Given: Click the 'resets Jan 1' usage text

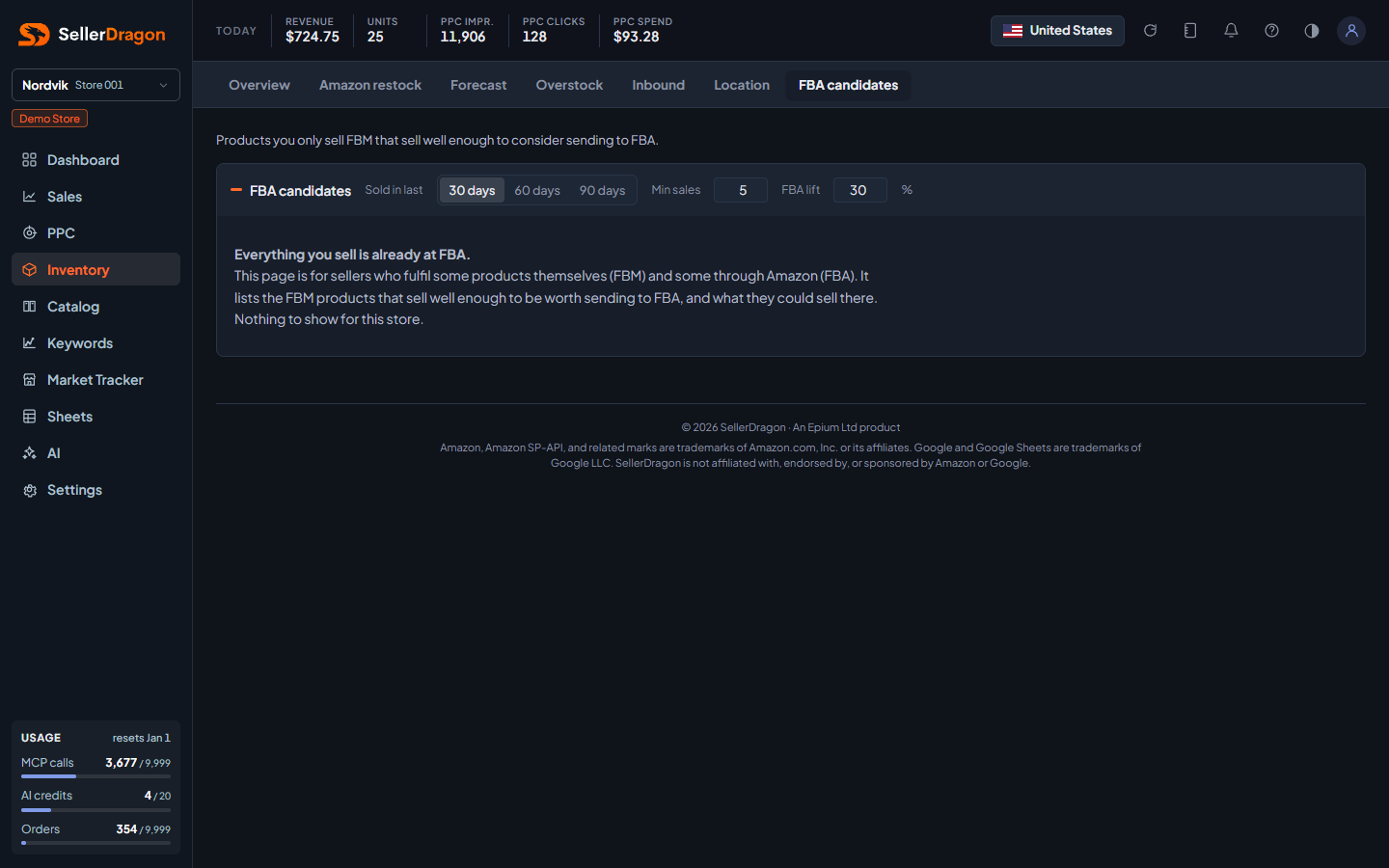Looking at the screenshot, I should (142, 738).
